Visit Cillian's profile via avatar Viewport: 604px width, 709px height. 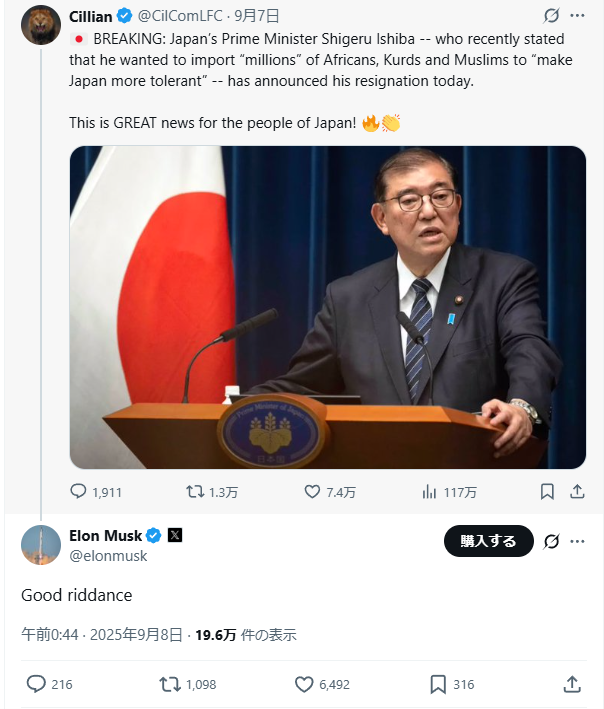pos(41,25)
